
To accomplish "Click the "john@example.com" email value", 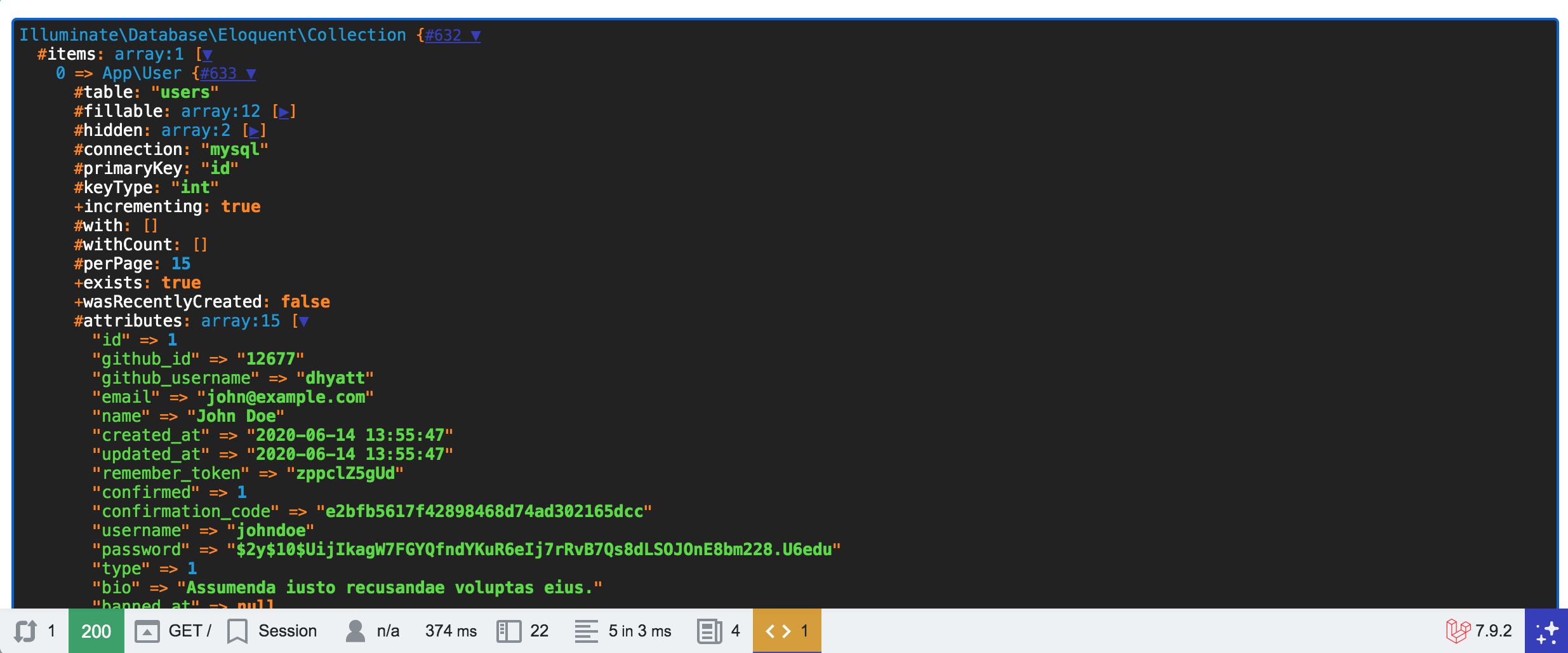I will click(x=285, y=398).
